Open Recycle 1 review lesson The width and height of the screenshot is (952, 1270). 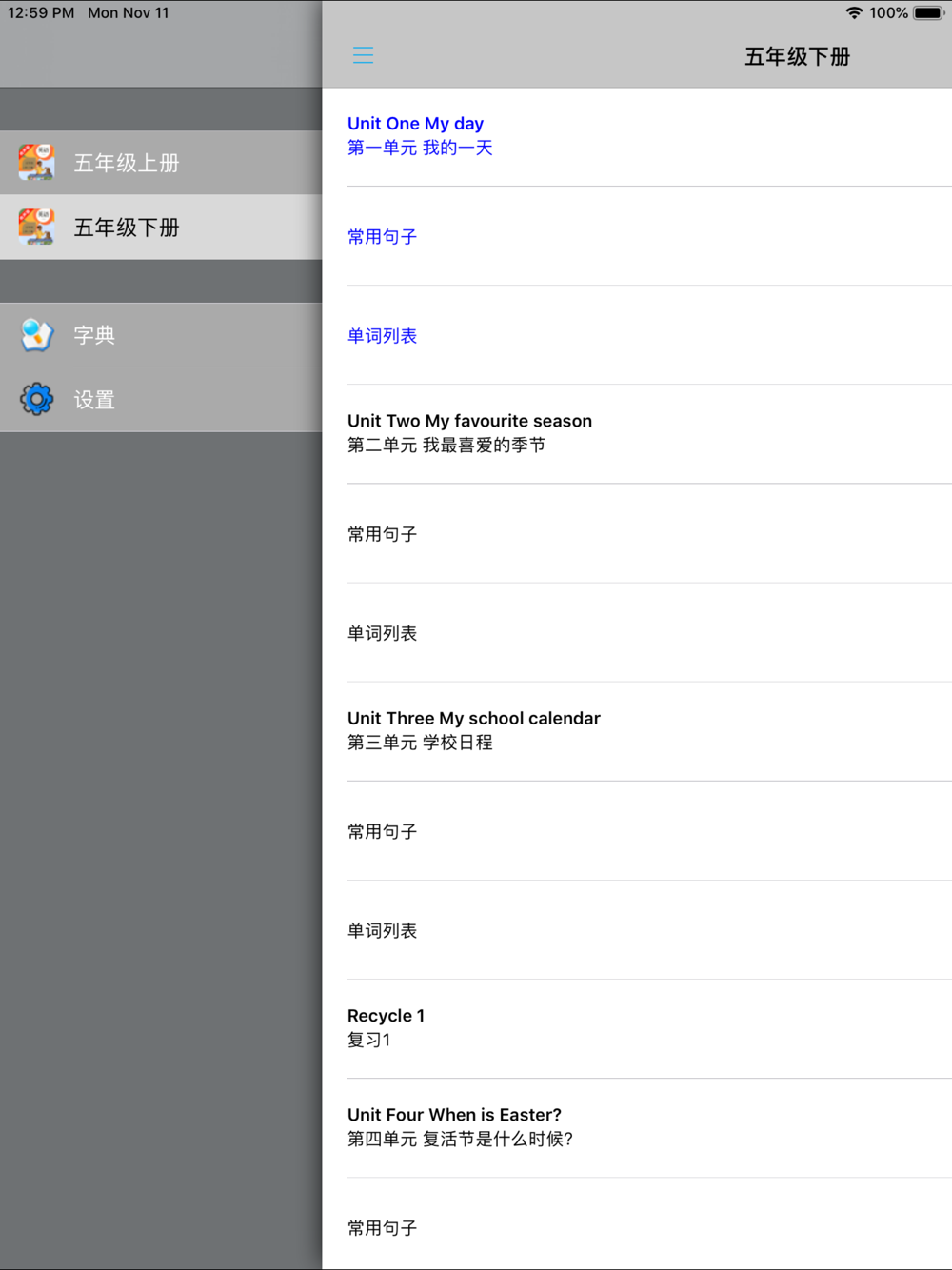coord(637,1029)
